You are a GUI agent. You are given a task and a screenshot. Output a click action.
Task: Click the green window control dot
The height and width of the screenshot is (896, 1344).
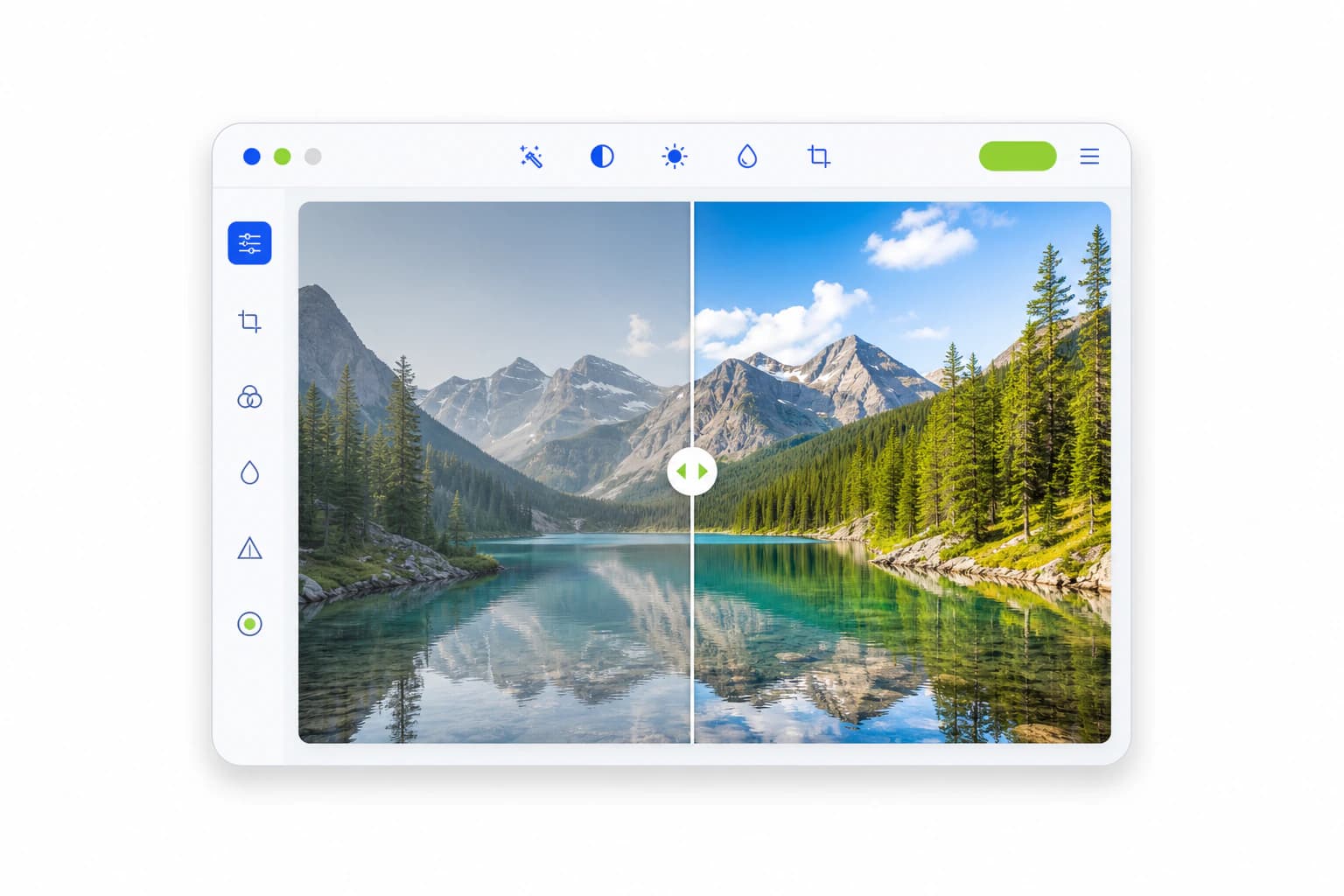pyautogui.click(x=283, y=157)
